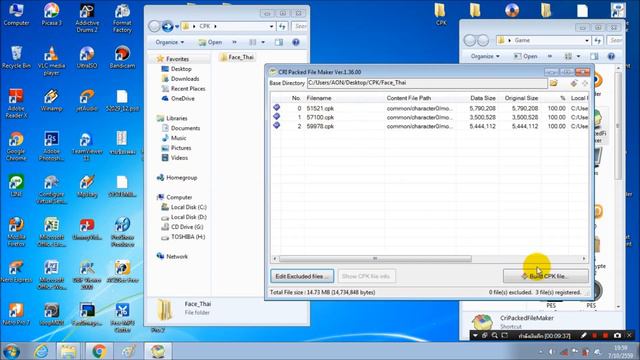Select Format Factory desktop icon
The image size is (640, 360).
(x=122, y=18)
